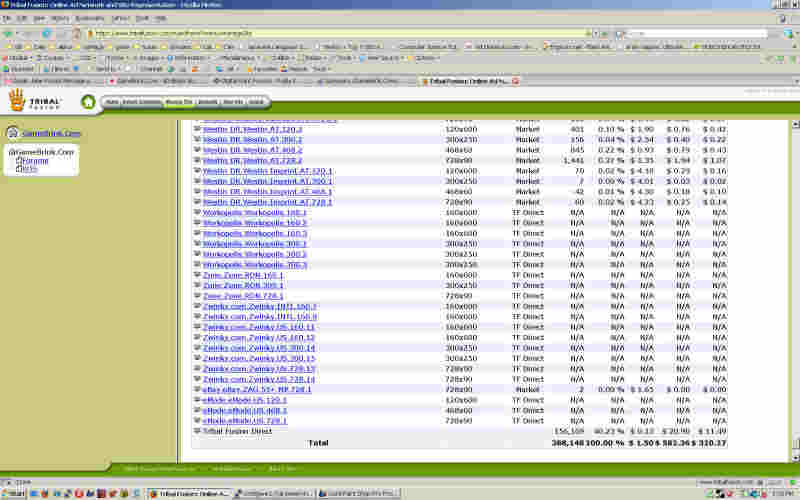Open the GameBrink.Com sidebar link
The image size is (800, 500).
(51, 133)
